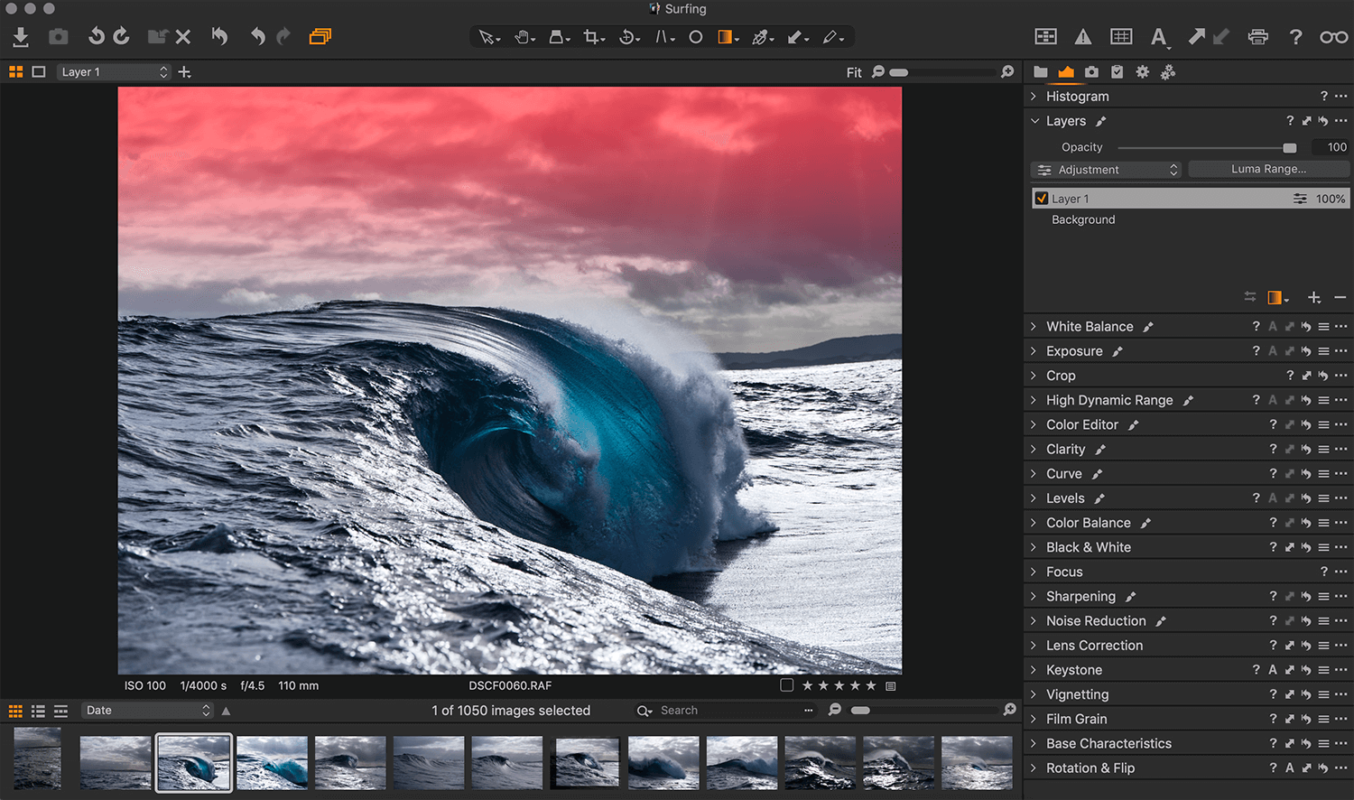Open the Capture camera tool tab
The width and height of the screenshot is (1354, 800).
[1091, 72]
